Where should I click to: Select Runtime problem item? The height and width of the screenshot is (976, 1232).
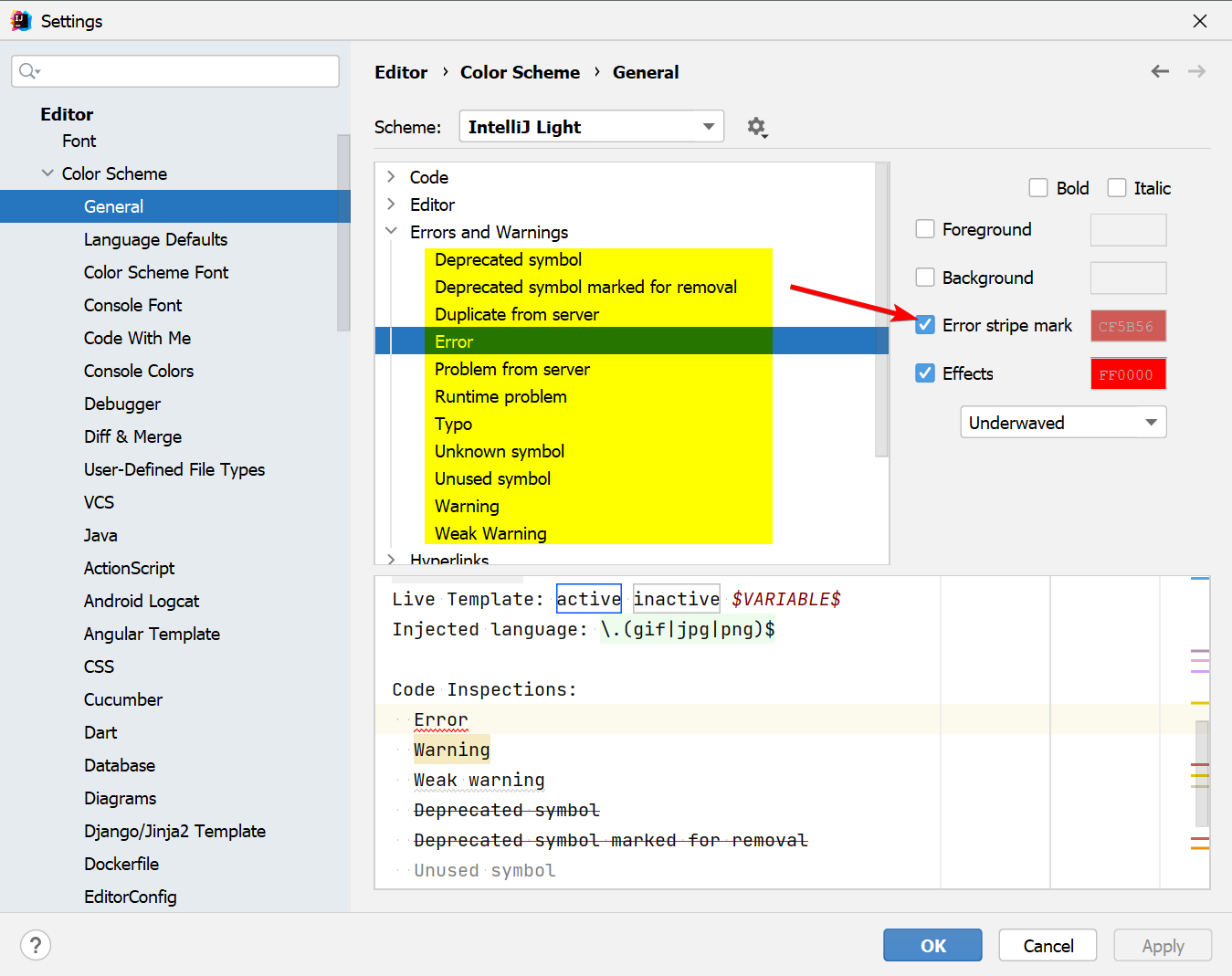coord(500,396)
